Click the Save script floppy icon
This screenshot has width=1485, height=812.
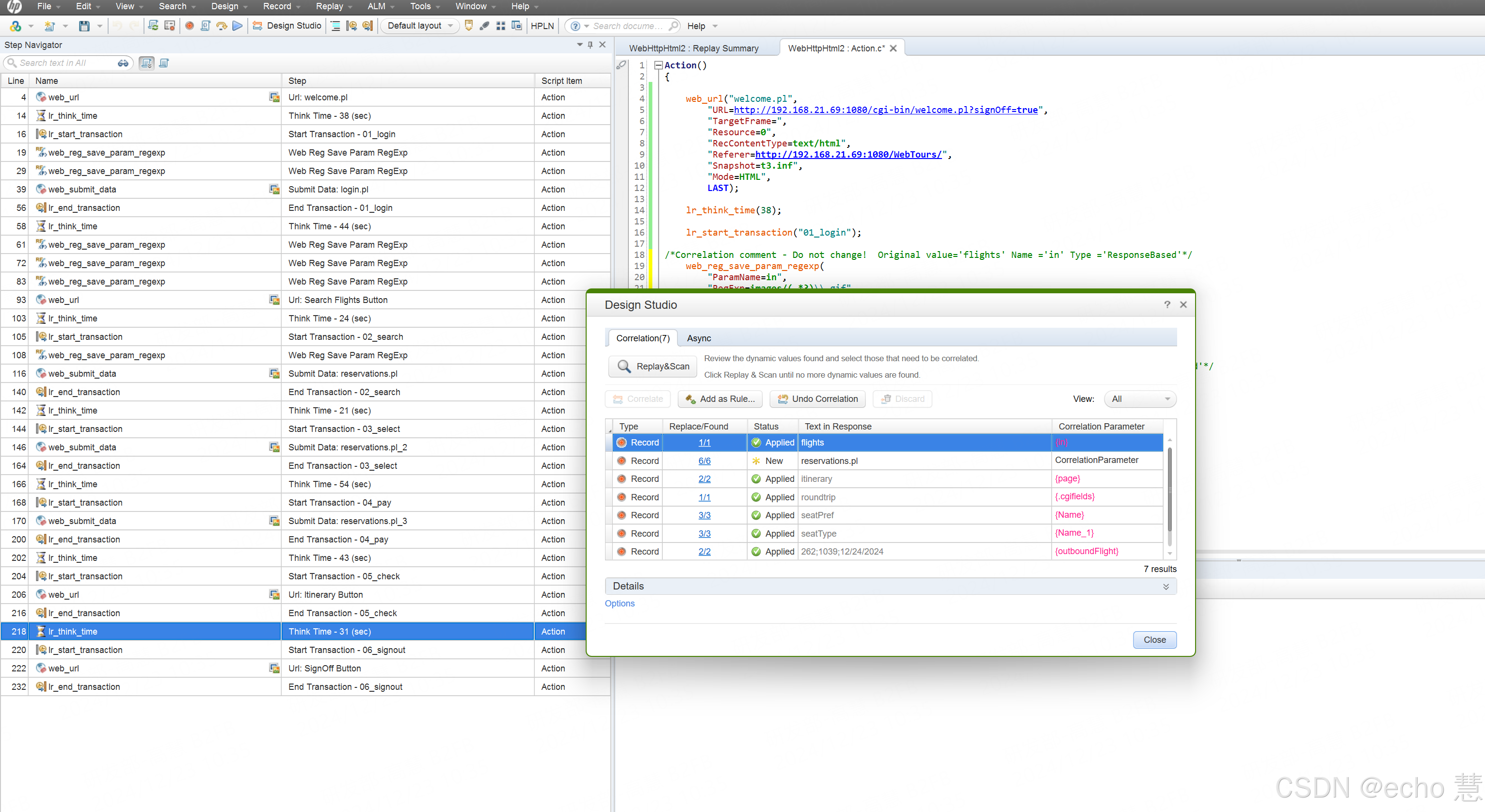[84, 25]
